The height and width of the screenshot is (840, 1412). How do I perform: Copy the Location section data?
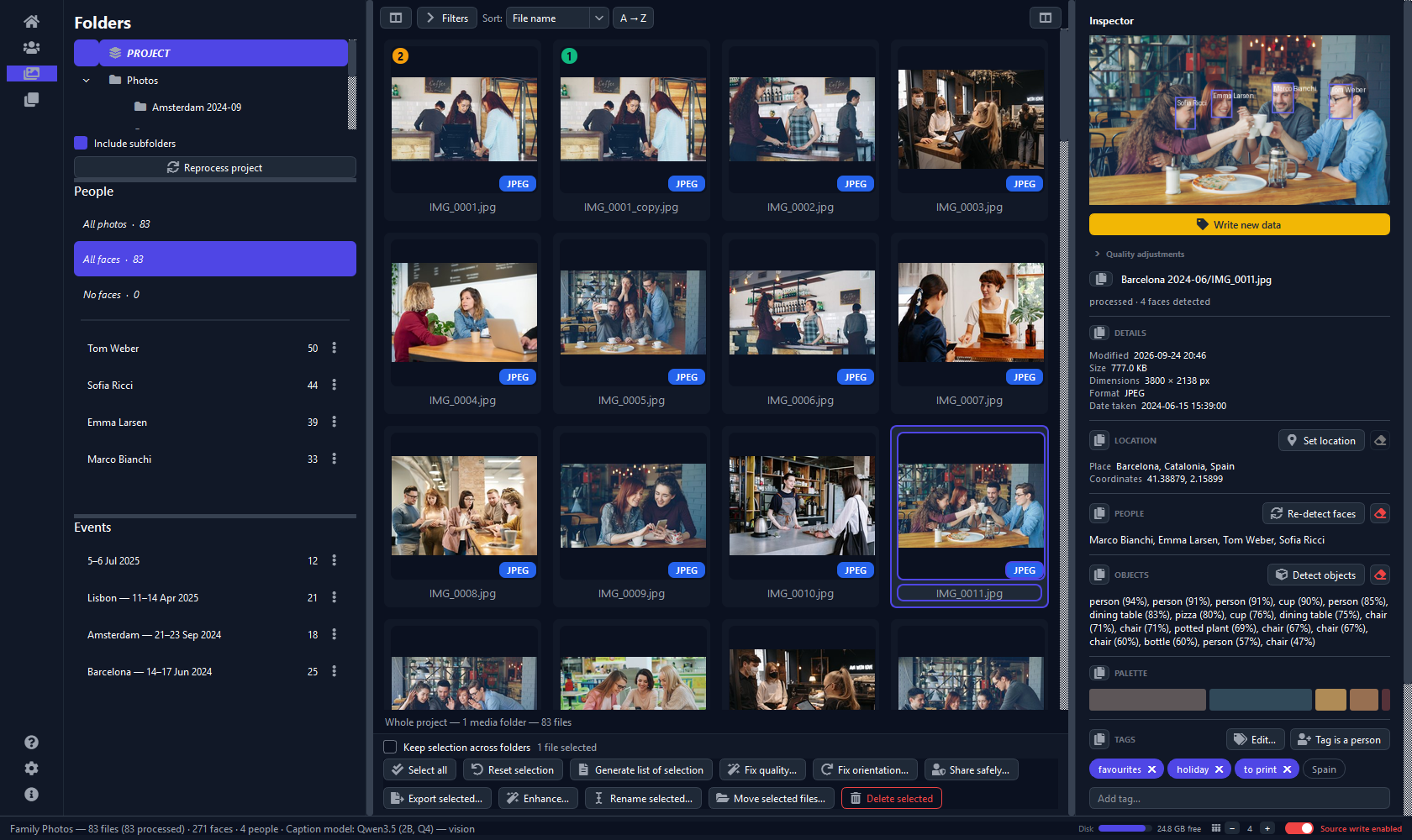click(x=1099, y=440)
